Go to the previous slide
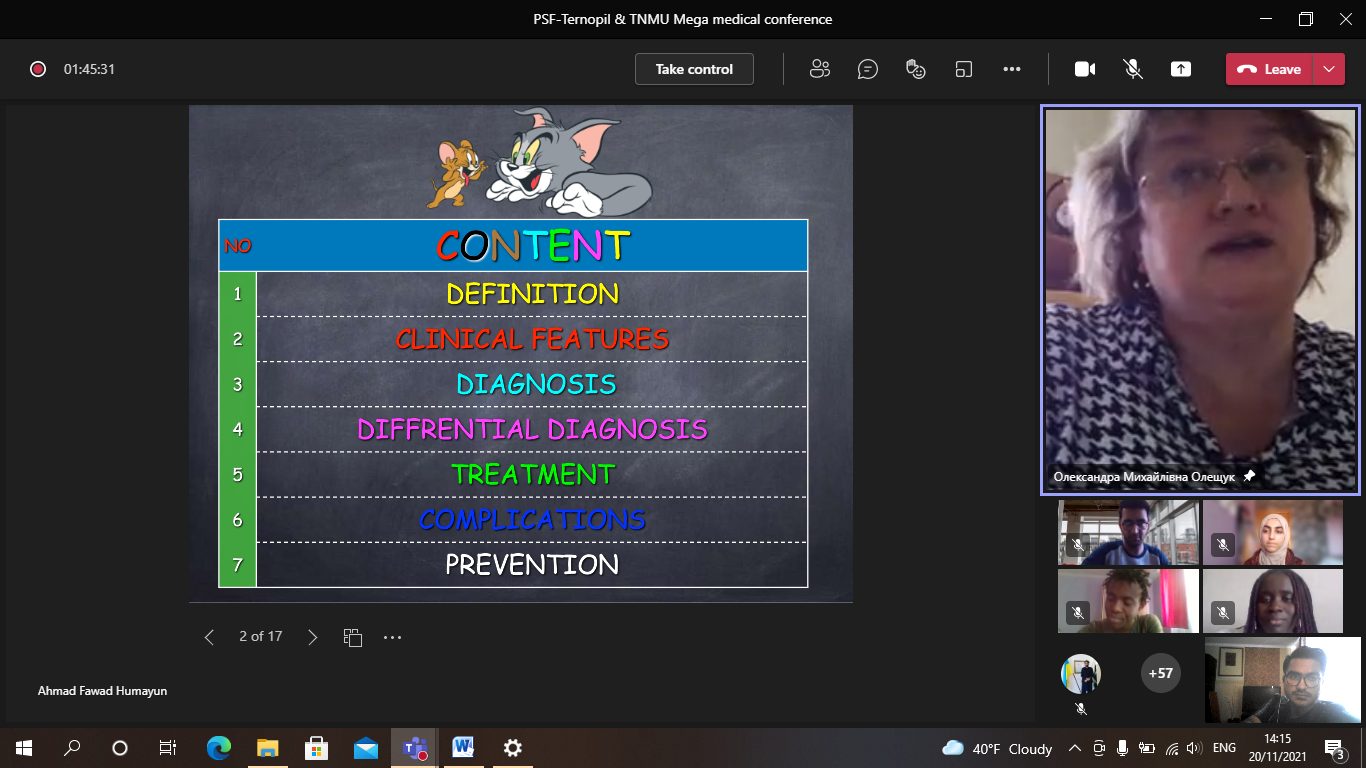The width and height of the screenshot is (1366, 768). 209,637
